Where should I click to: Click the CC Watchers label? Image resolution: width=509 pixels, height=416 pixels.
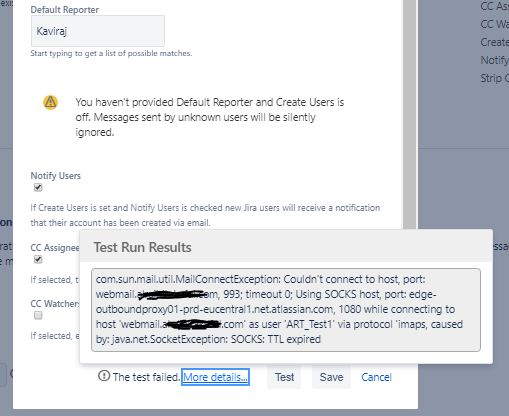click(55, 304)
